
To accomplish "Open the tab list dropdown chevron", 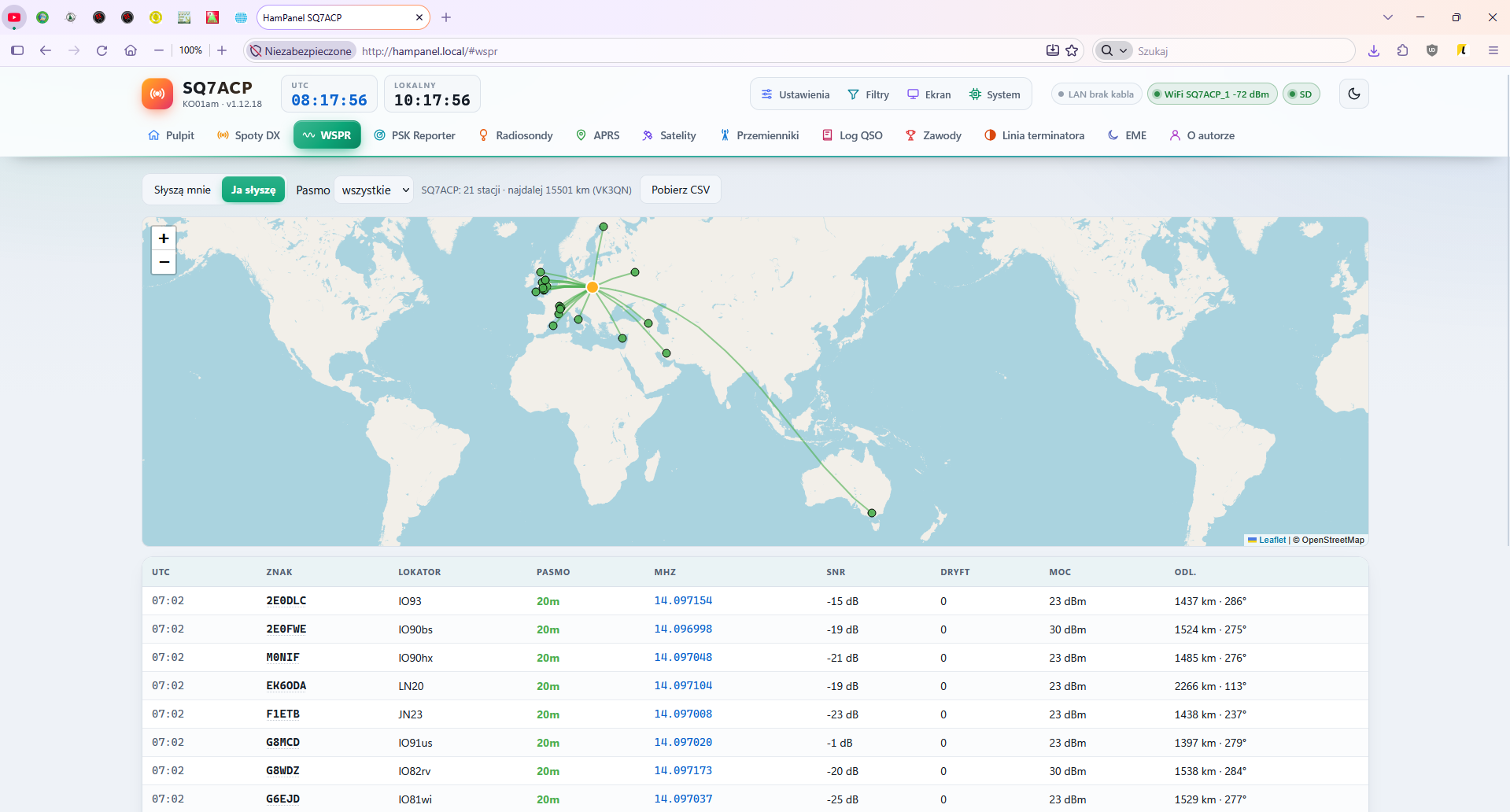I will (1388, 17).
